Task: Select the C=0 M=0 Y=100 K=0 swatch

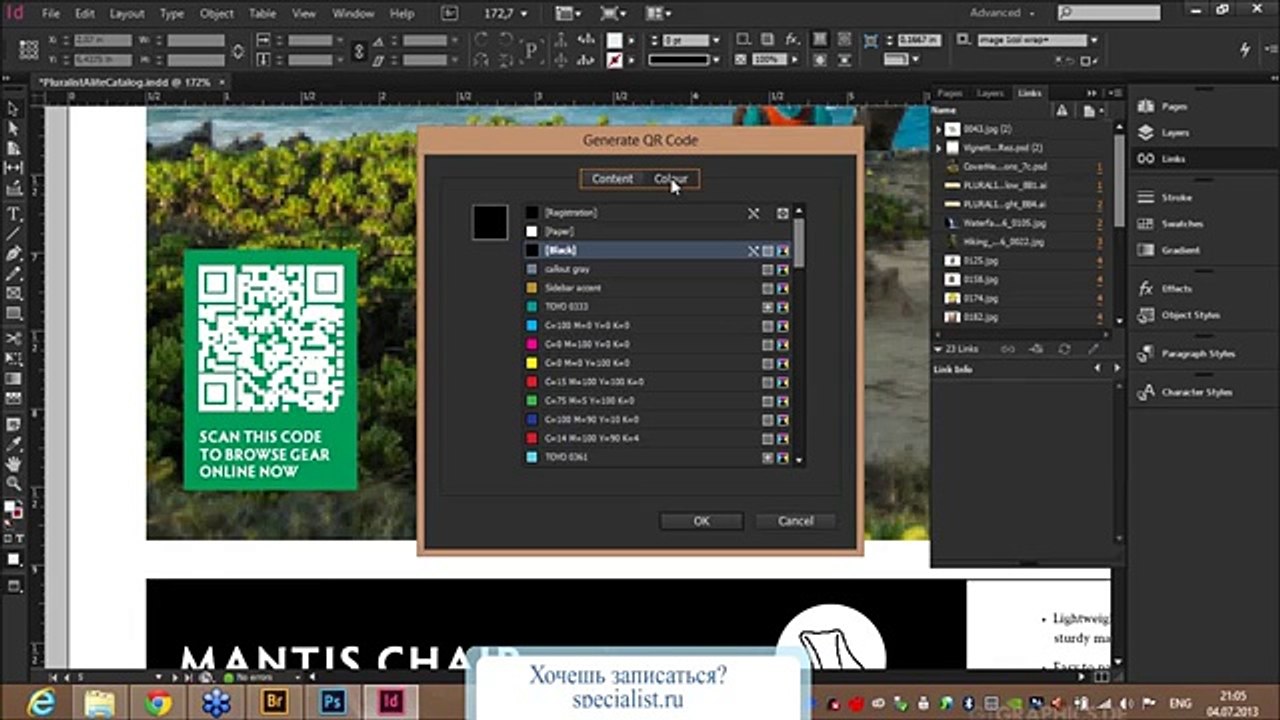Action: [658, 363]
